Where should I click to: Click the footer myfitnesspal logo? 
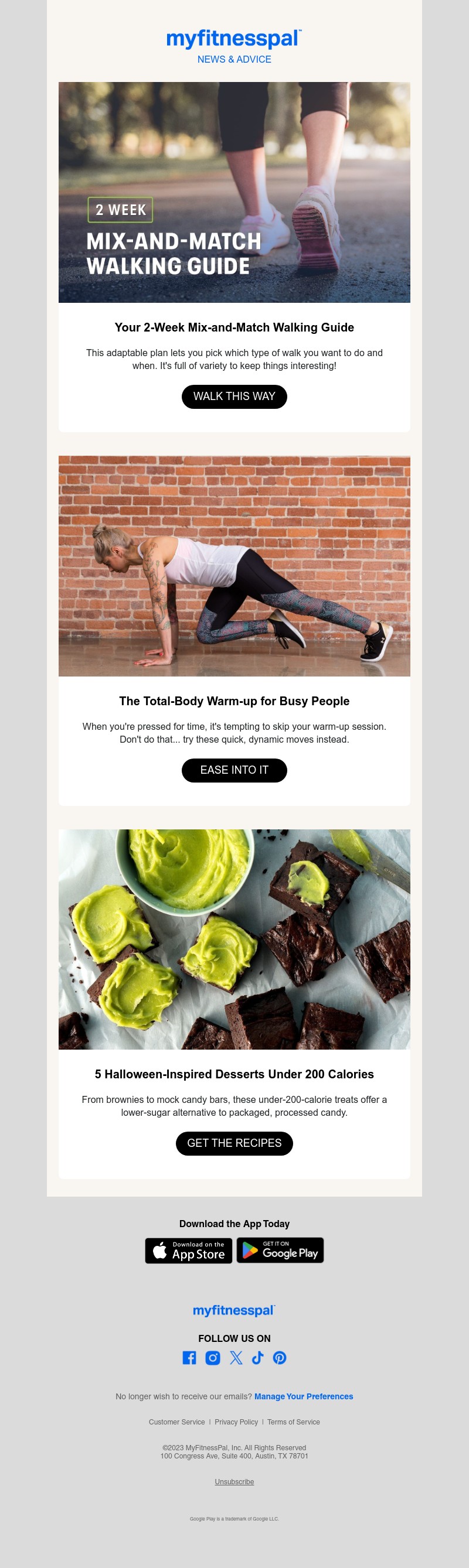coord(234,1310)
